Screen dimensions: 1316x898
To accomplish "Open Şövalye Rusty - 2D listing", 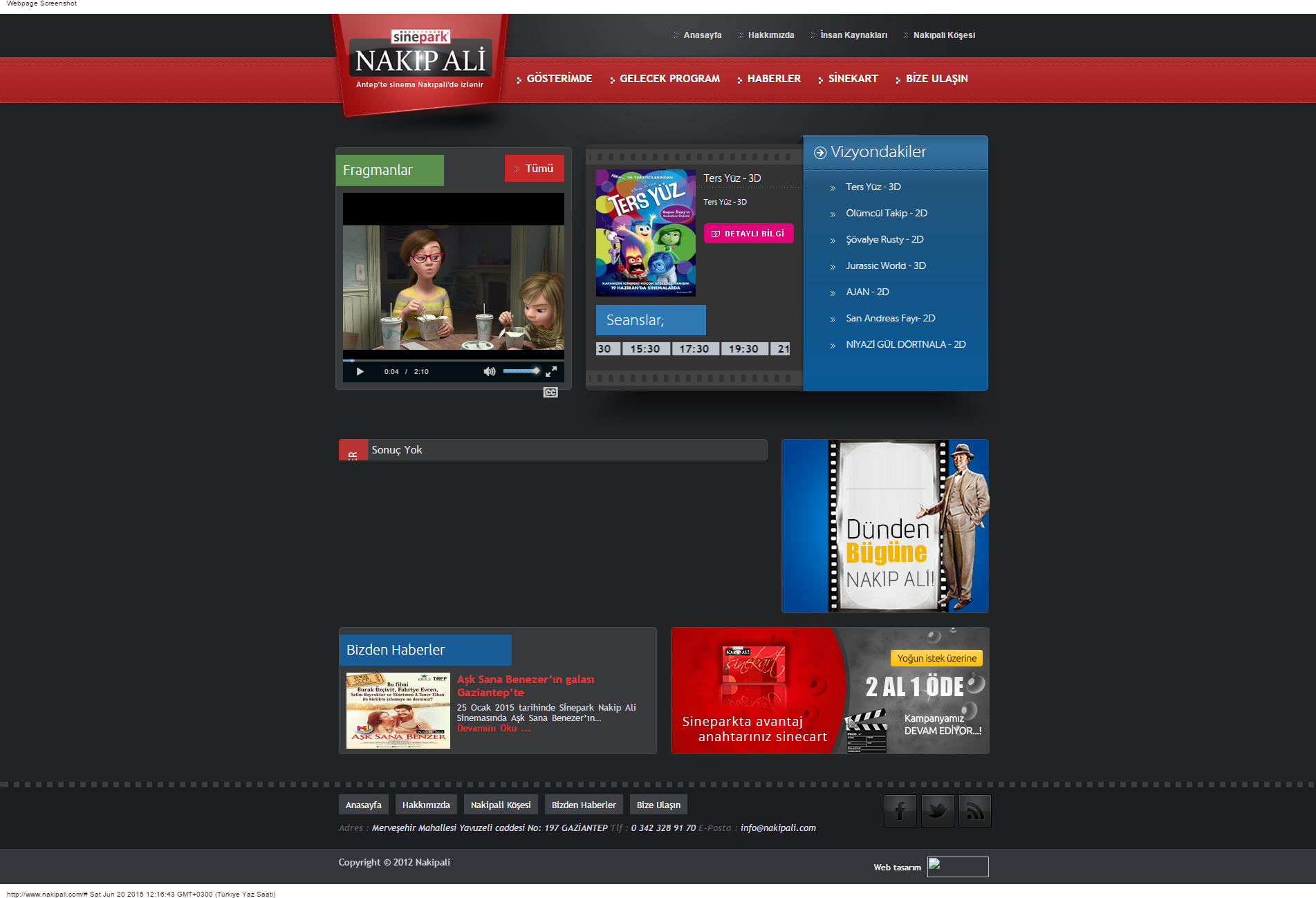I will pos(884,240).
